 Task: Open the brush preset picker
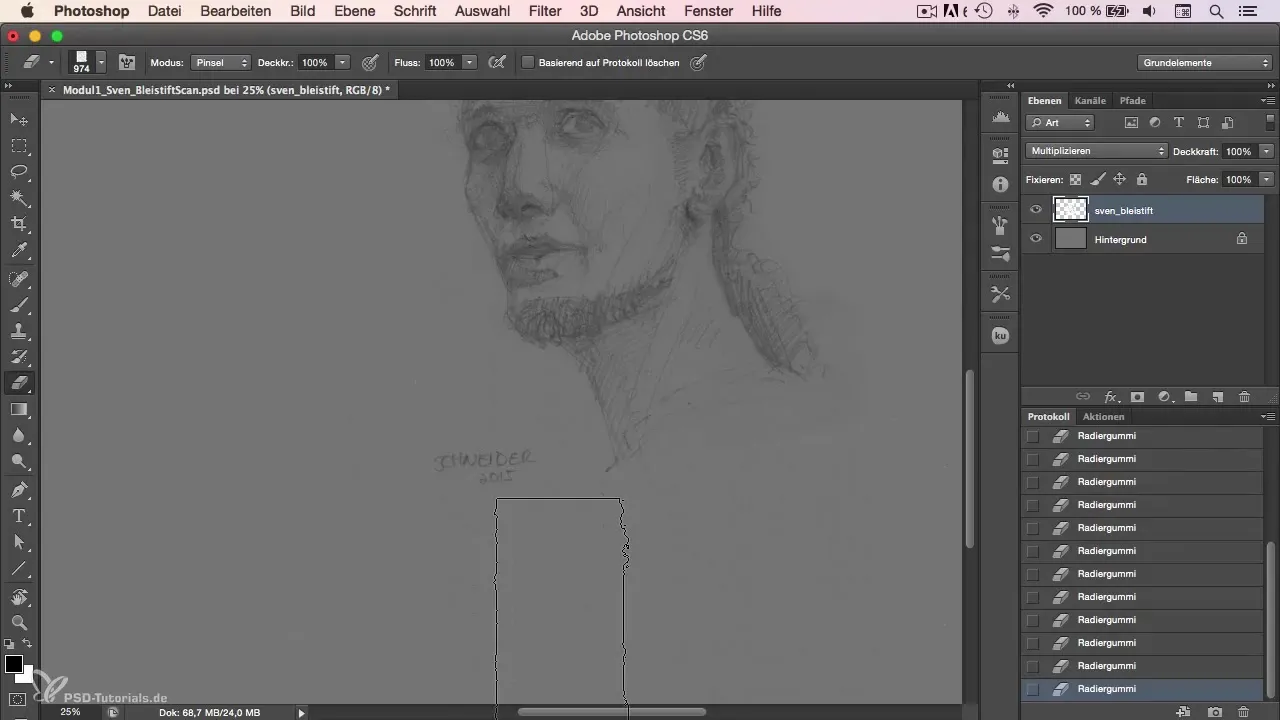pos(101,62)
